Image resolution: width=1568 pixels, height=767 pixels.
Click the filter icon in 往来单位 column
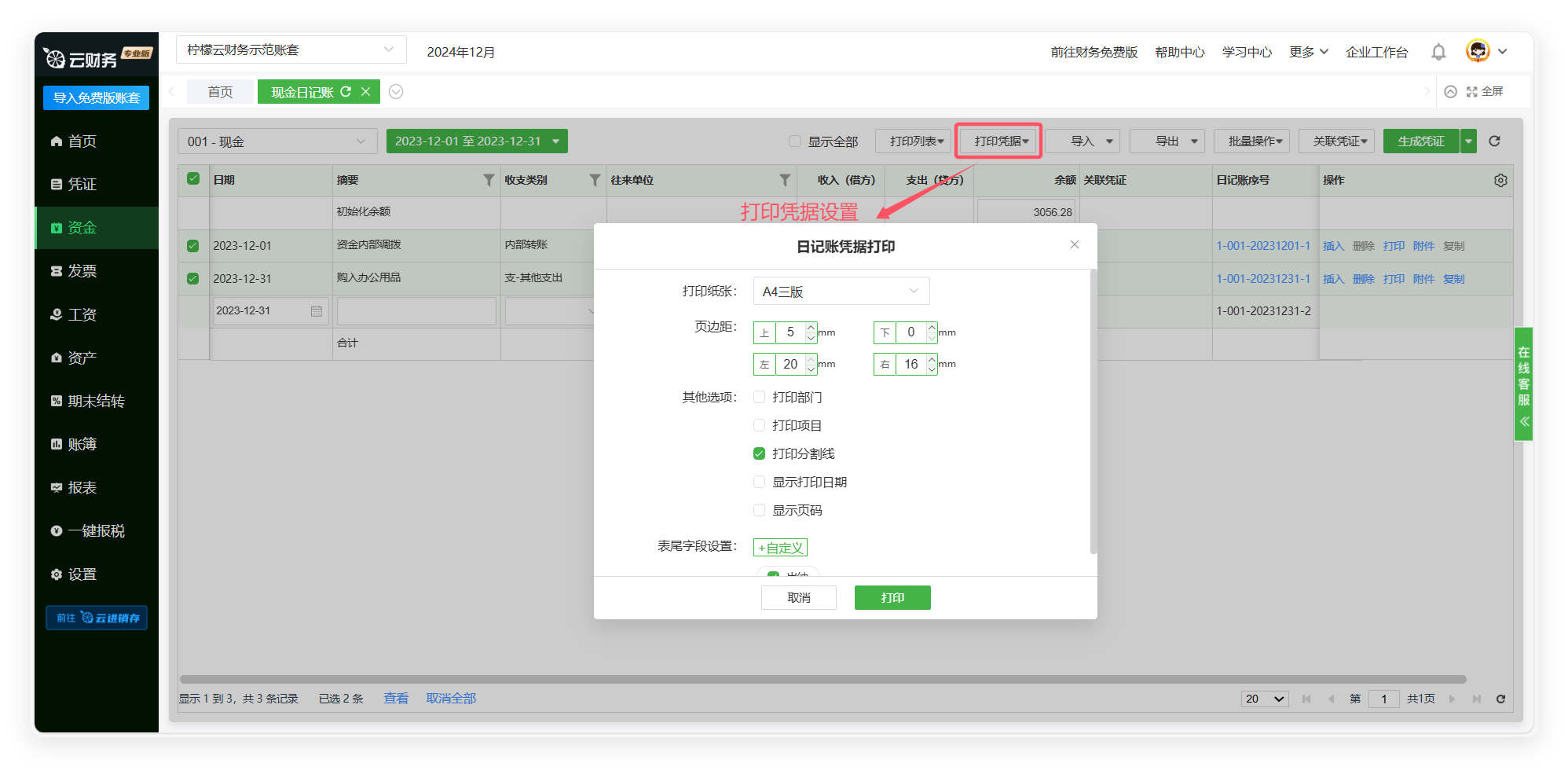pyautogui.click(x=784, y=181)
